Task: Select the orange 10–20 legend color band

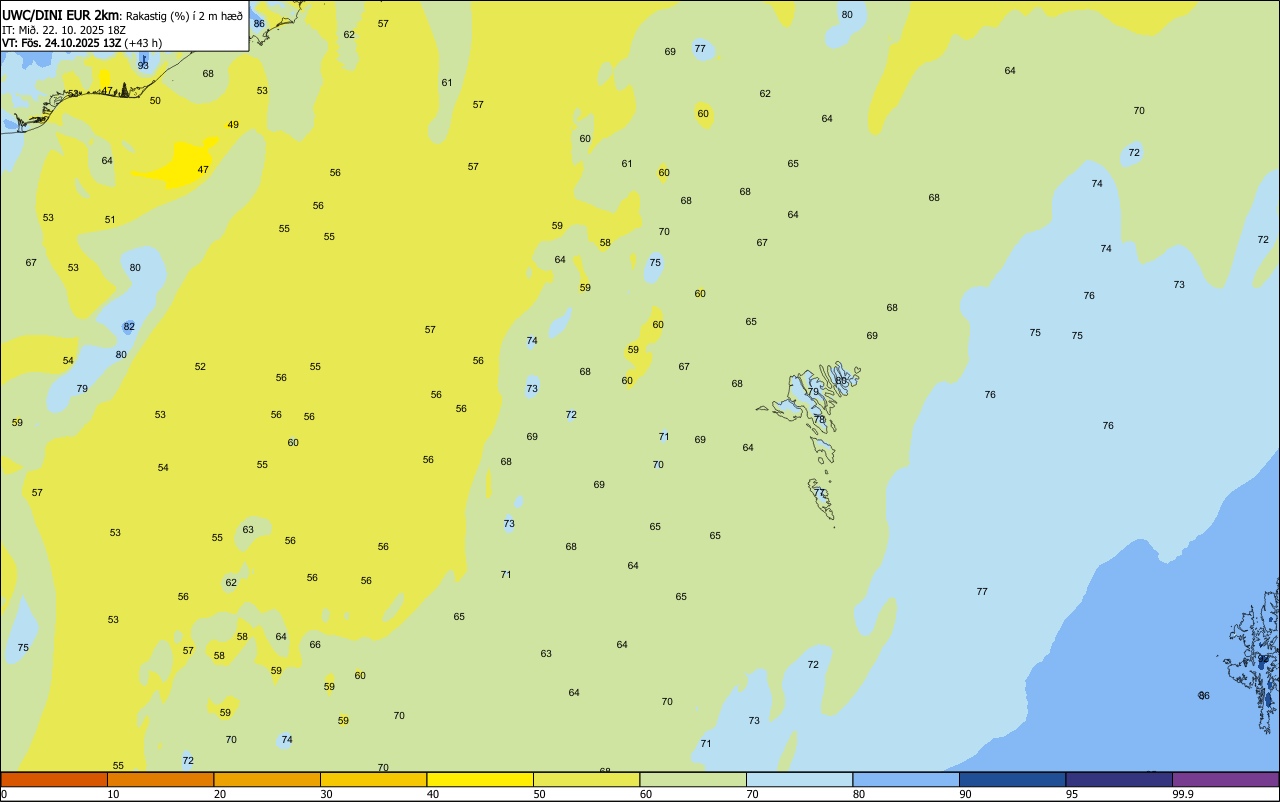Action: [x=160, y=779]
